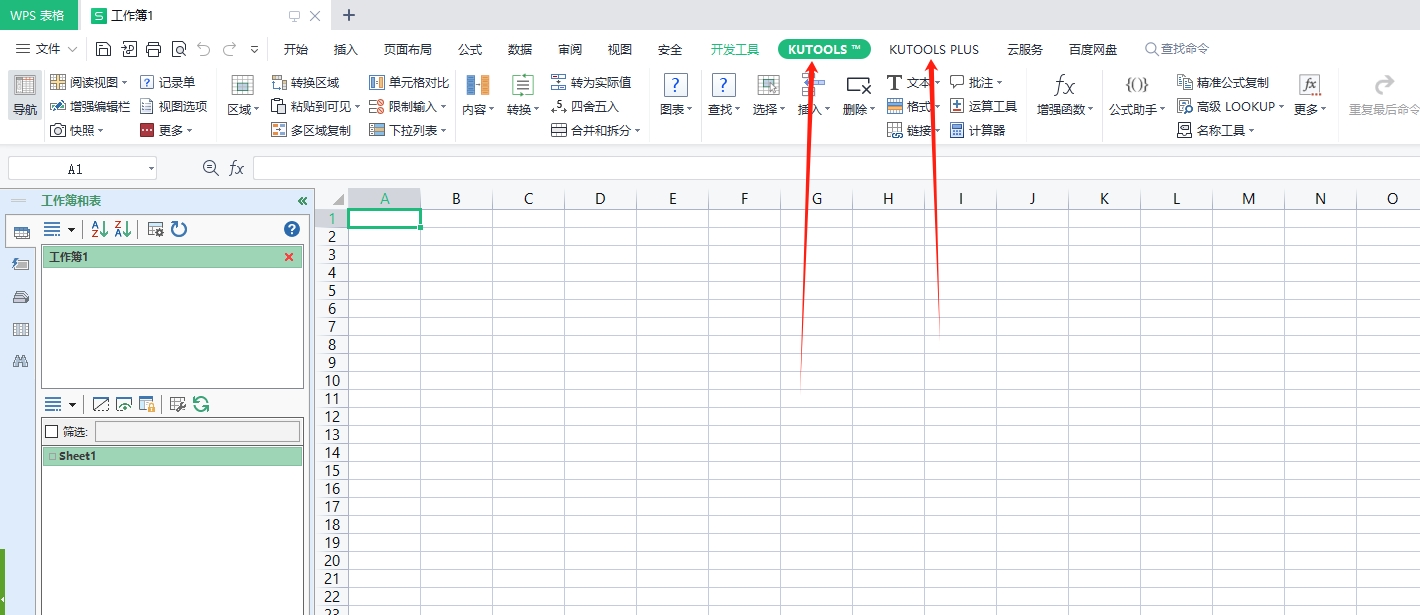
Task: Sort workbooks descending Z to A
Action: pos(122,229)
